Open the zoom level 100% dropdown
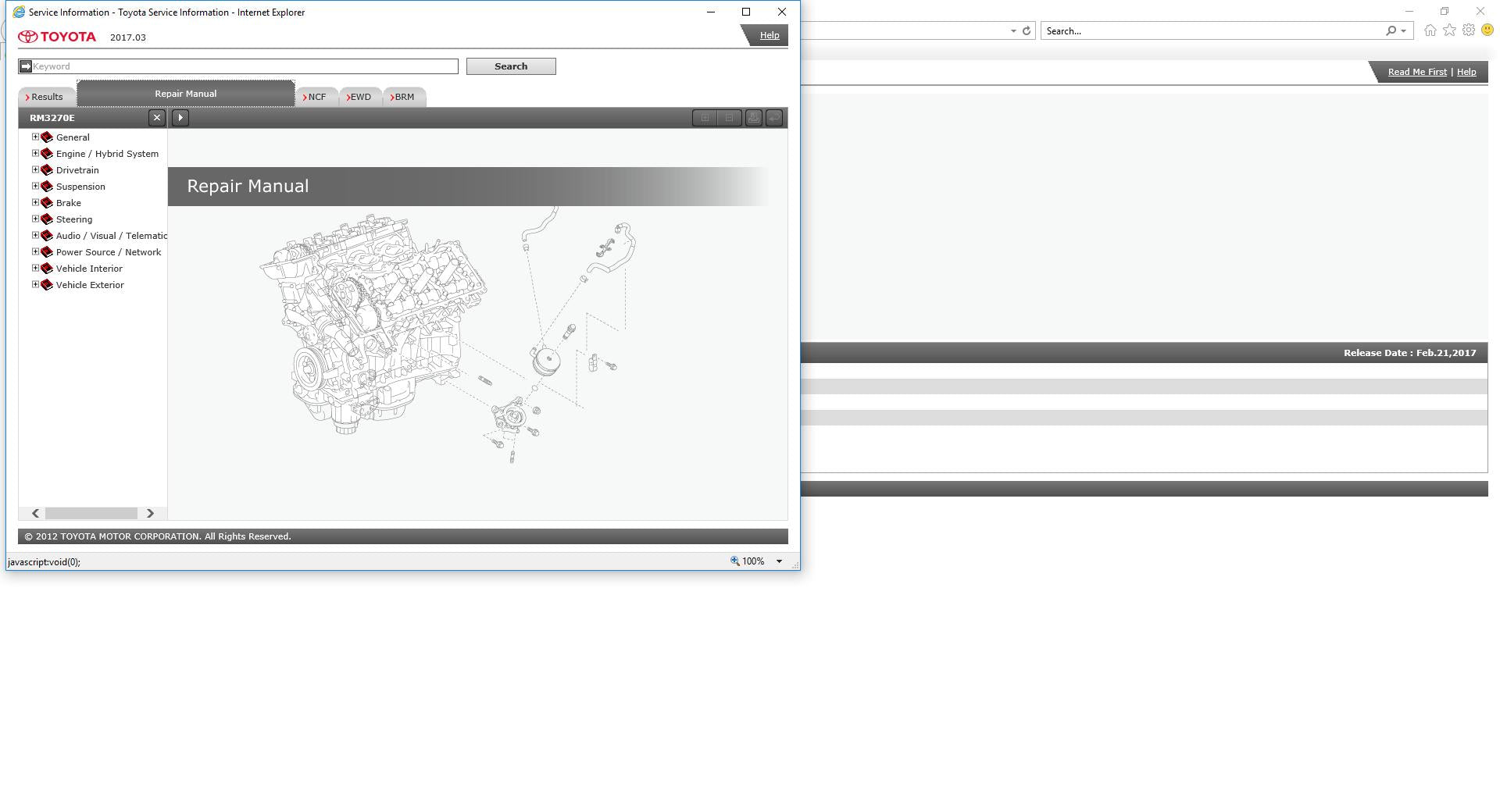This screenshot has width=1500, height=812. point(778,561)
